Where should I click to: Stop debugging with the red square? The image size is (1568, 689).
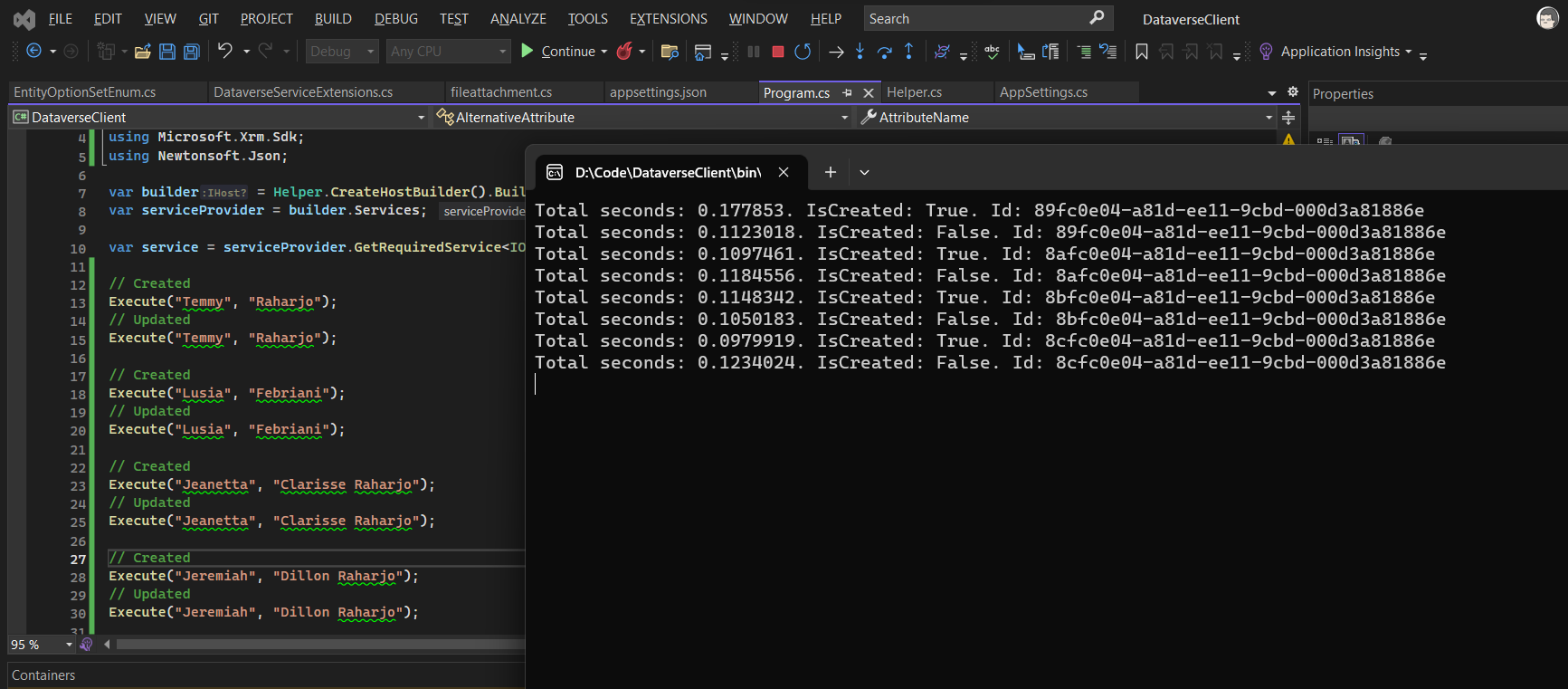pos(777,52)
